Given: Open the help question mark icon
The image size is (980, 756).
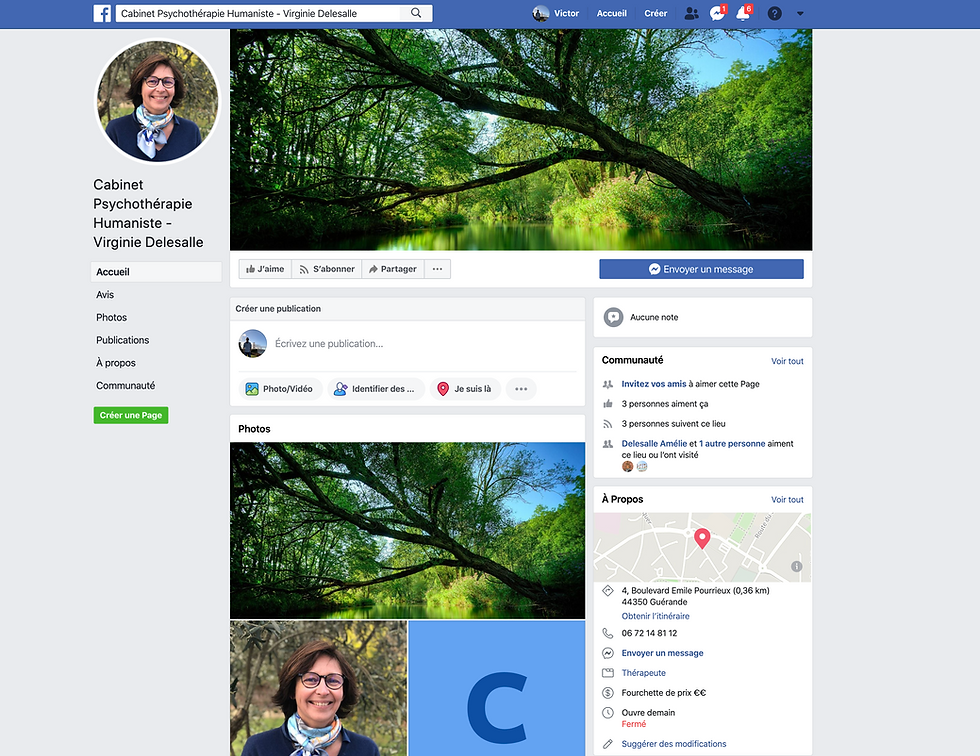Looking at the screenshot, I should click(774, 13).
